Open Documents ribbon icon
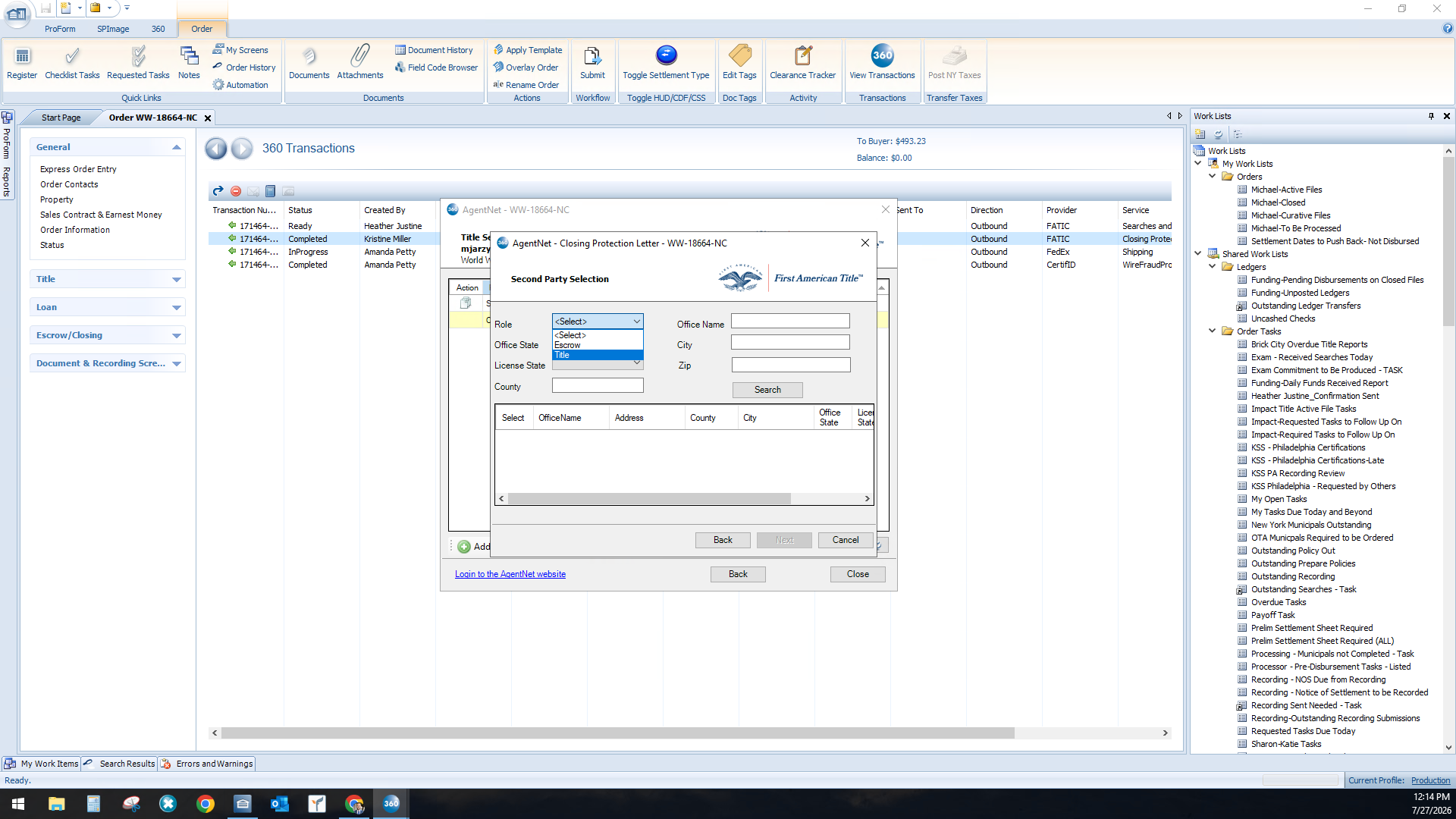The height and width of the screenshot is (819, 1456). (309, 62)
